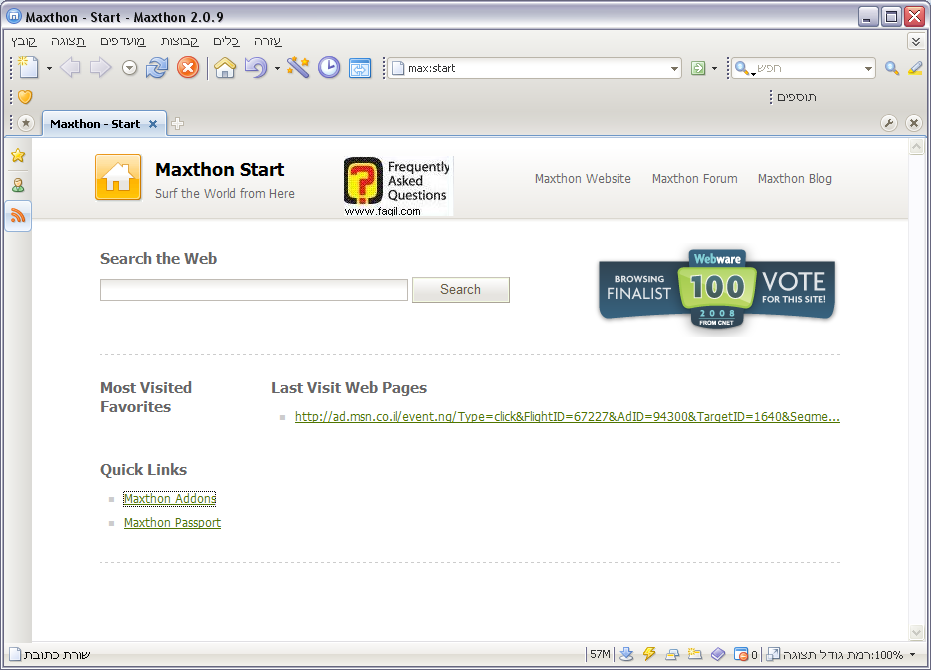Screen dimensions: 931x670
Task: Click the magnifier search icon in toolbar
Action: tap(892, 68)
